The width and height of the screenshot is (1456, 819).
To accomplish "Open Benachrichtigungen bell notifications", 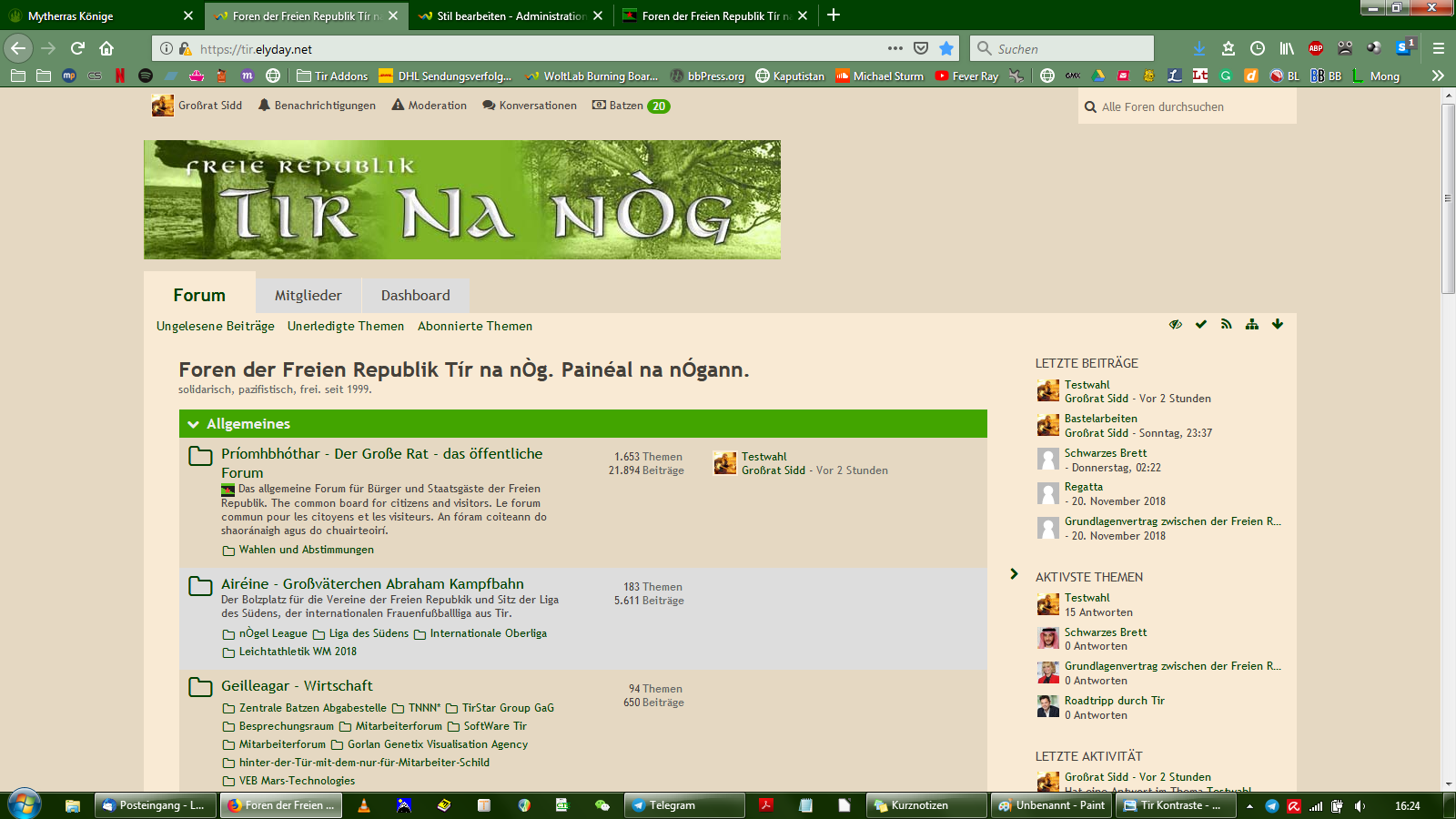I will pos(317,106).
